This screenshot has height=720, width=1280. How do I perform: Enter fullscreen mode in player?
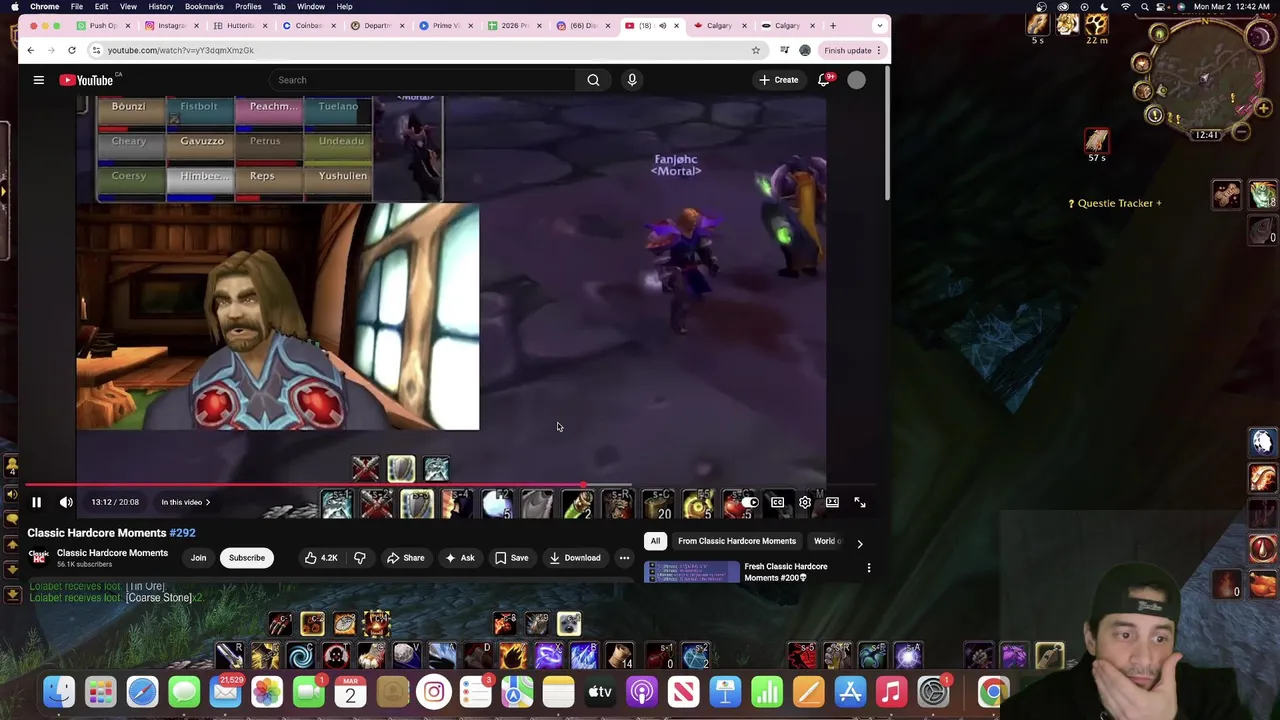859,502
